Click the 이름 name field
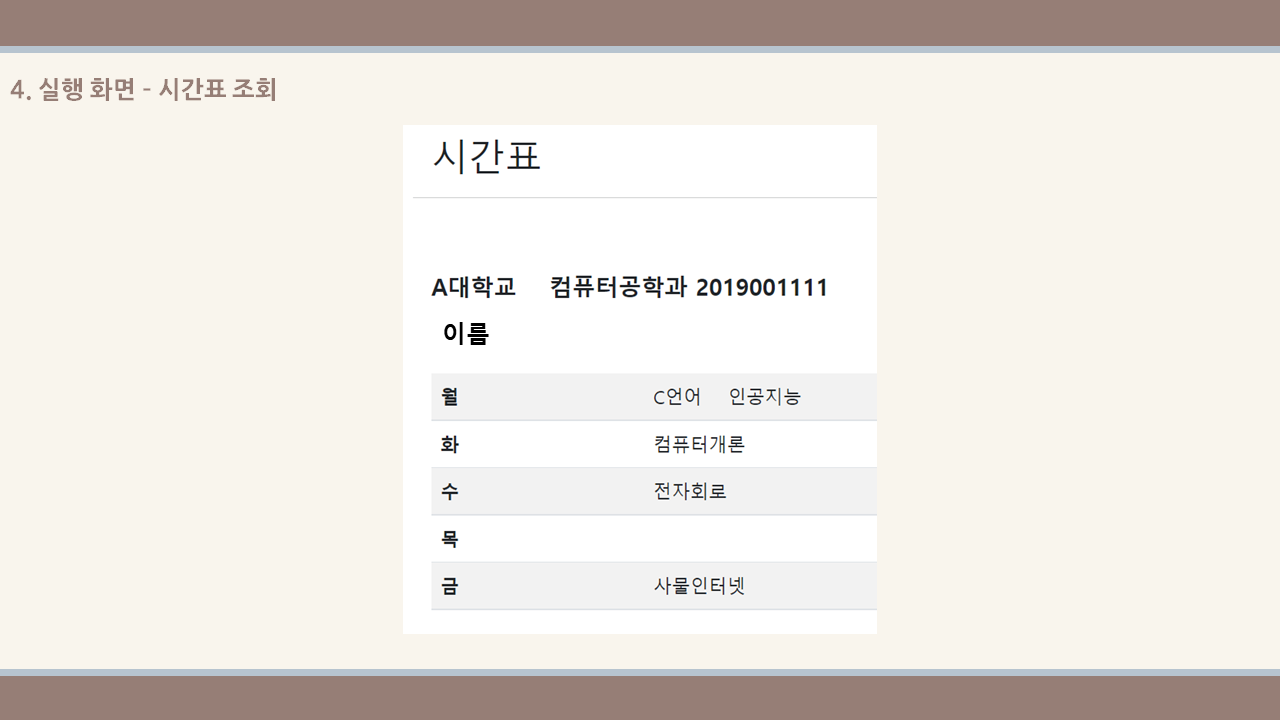Screen dimensions: 1280x720 [466, 334]
